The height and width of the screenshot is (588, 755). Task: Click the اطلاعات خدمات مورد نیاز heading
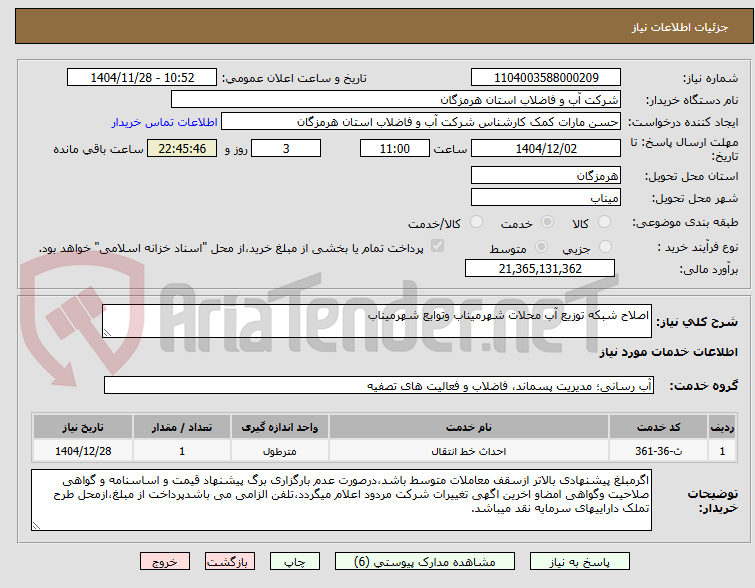pyautogui.click(x=668, y=352)
